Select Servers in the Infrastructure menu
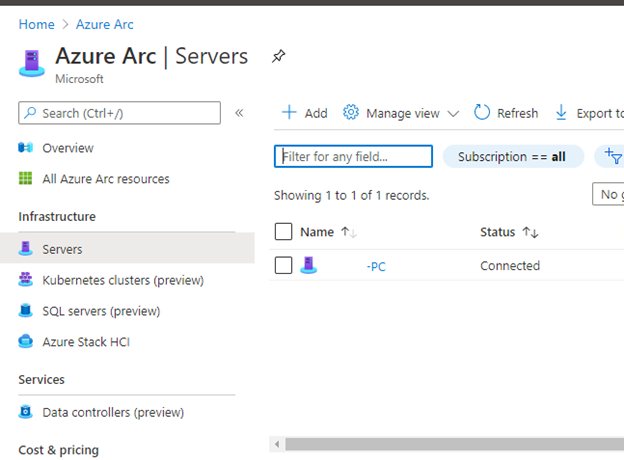624x460 pixels. (x=62, y=249)
